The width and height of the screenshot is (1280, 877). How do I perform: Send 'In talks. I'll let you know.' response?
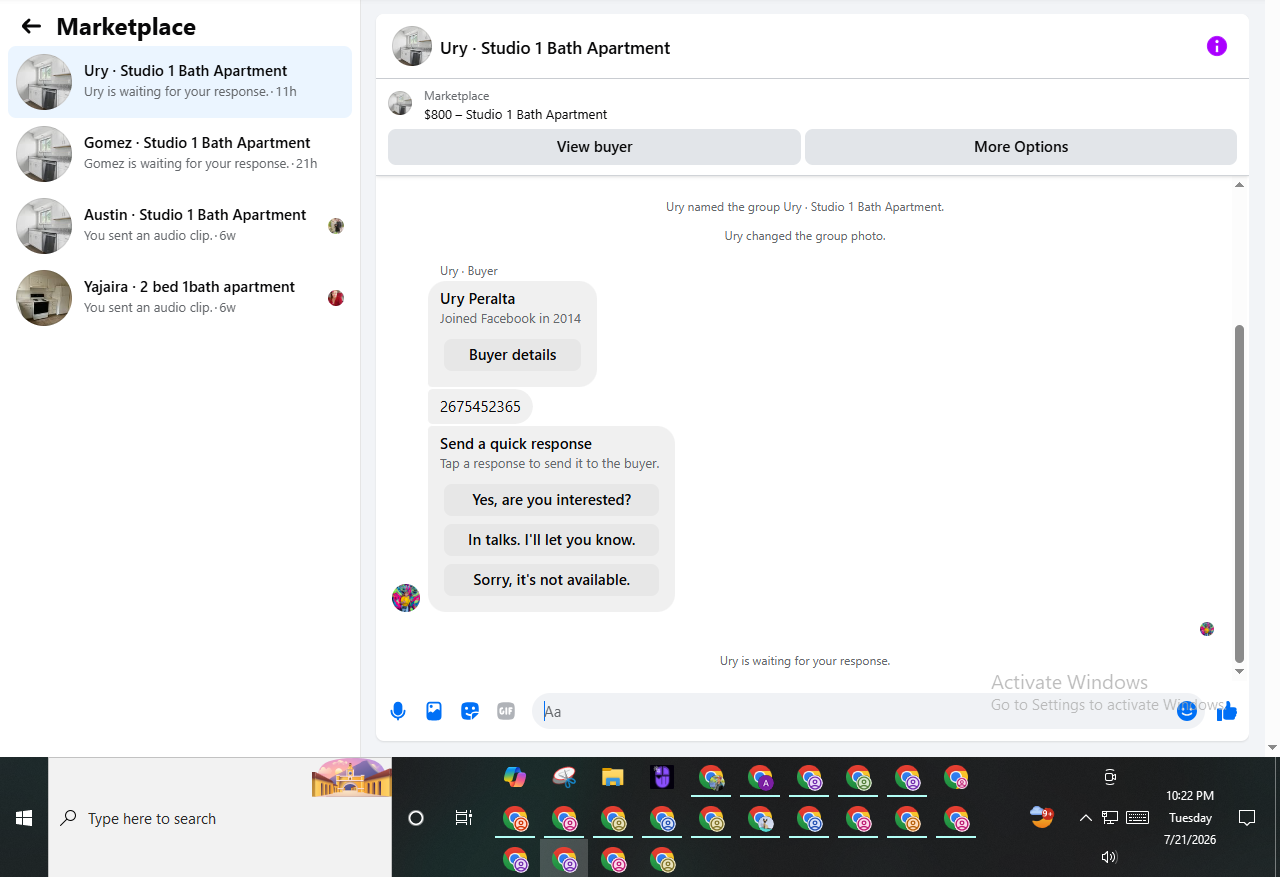point(551,540)
